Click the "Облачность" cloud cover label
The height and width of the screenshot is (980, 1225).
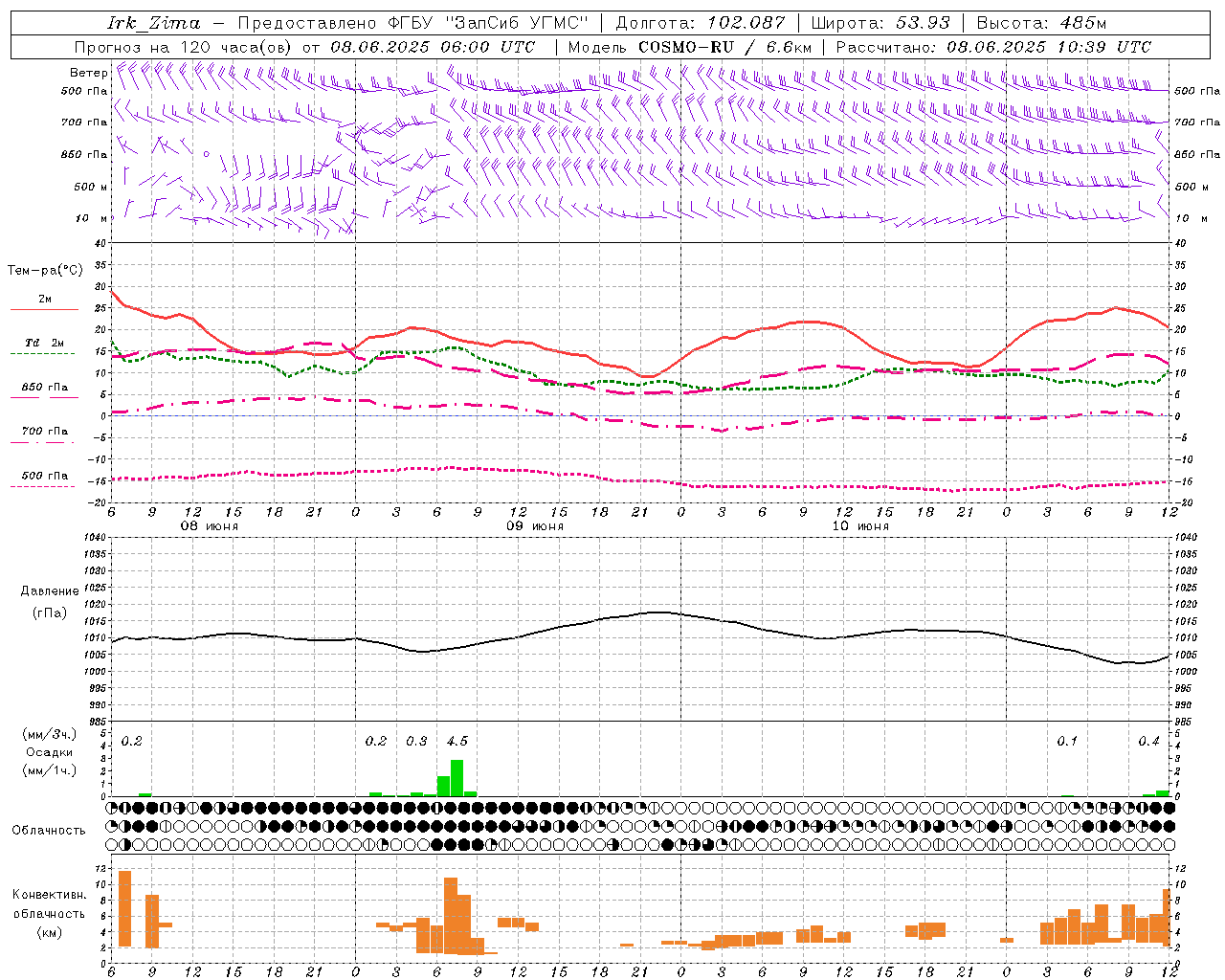(49, 830)
